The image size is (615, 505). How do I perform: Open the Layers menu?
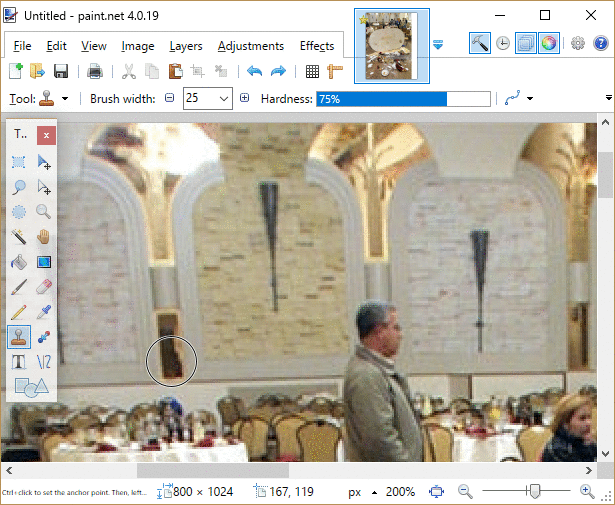coord(186,46)
